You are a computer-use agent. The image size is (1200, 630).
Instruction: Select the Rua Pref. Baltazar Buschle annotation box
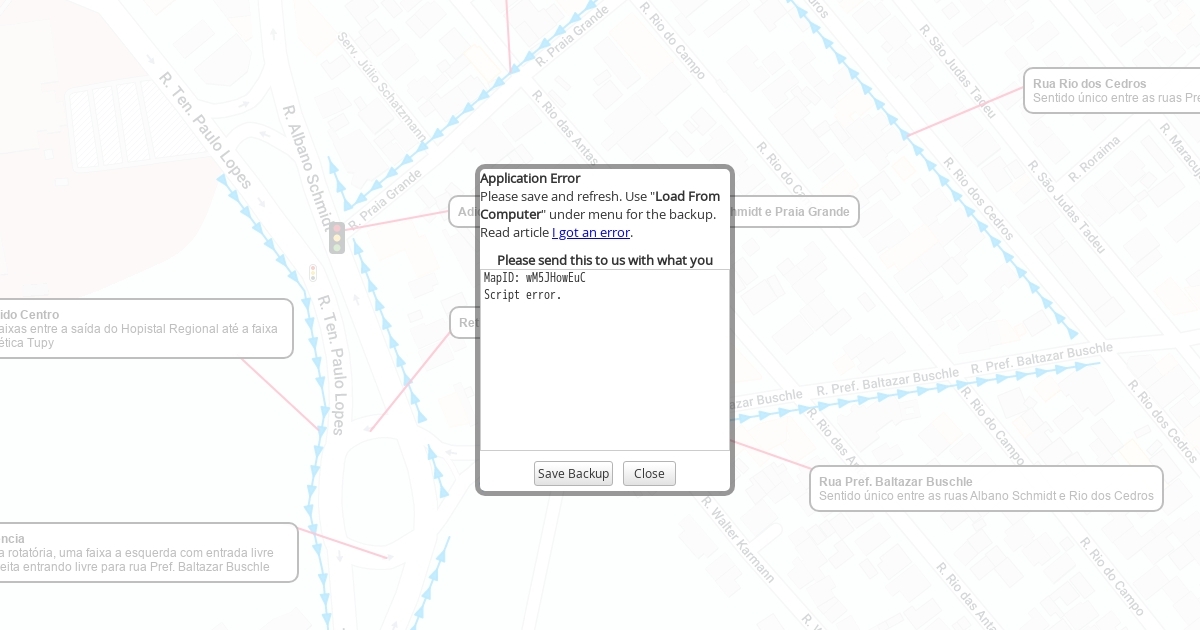(985, 488)
